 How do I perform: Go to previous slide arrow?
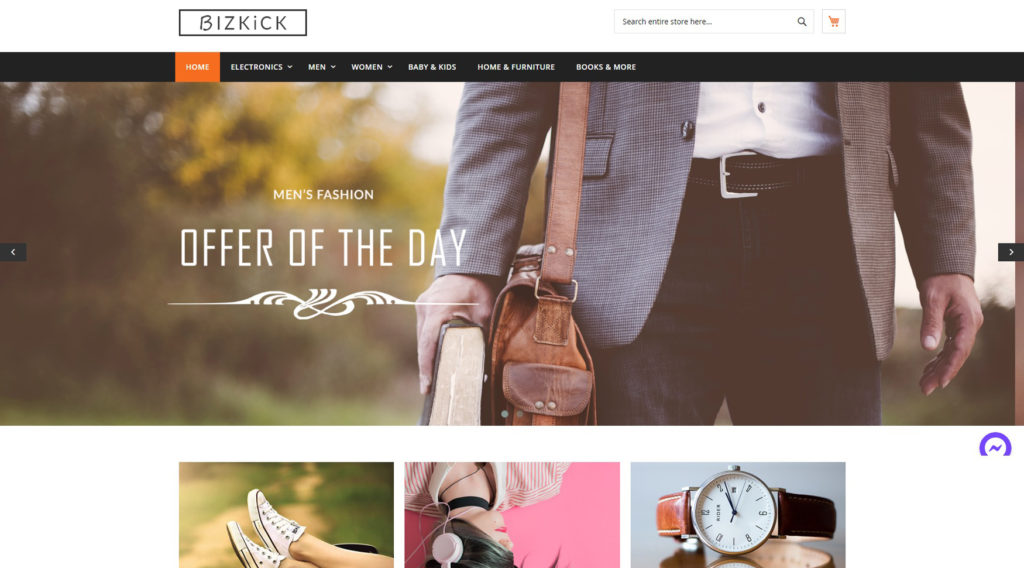point(13,252)
